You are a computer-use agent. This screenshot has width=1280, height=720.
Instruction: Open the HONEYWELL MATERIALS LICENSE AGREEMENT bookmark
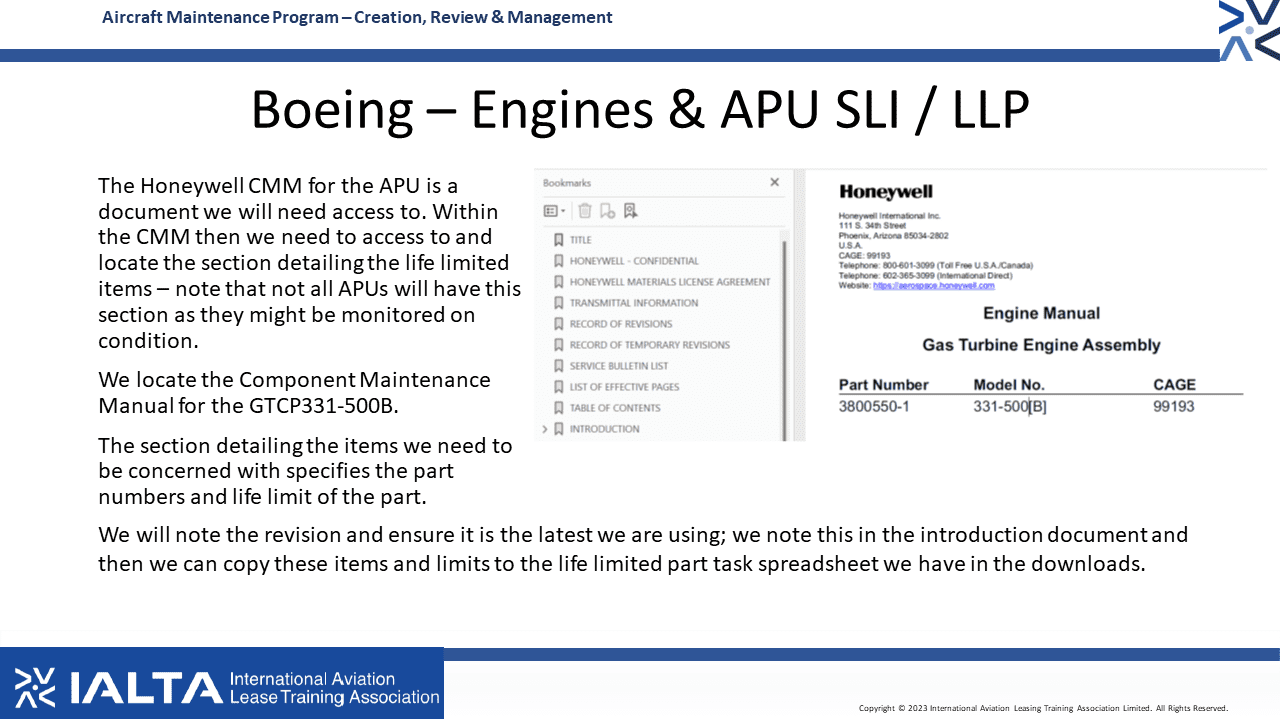tap(670, 282)
